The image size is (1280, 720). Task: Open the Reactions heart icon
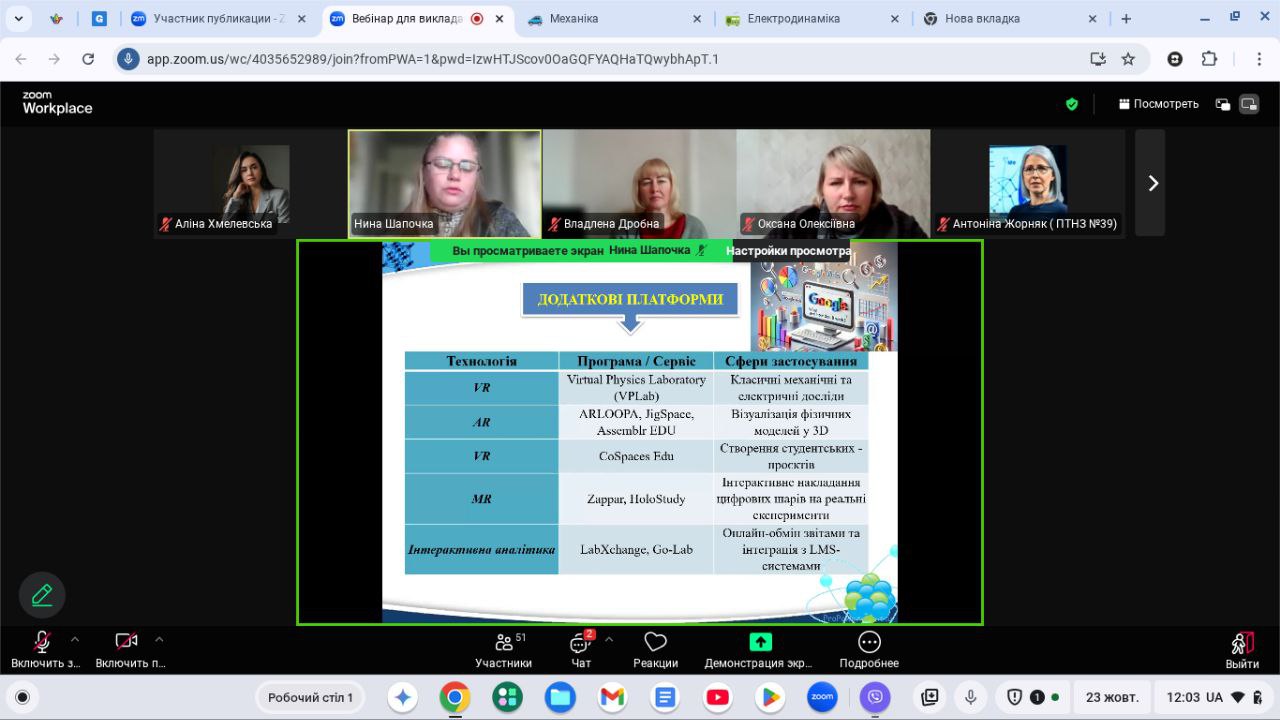[655, 642]
